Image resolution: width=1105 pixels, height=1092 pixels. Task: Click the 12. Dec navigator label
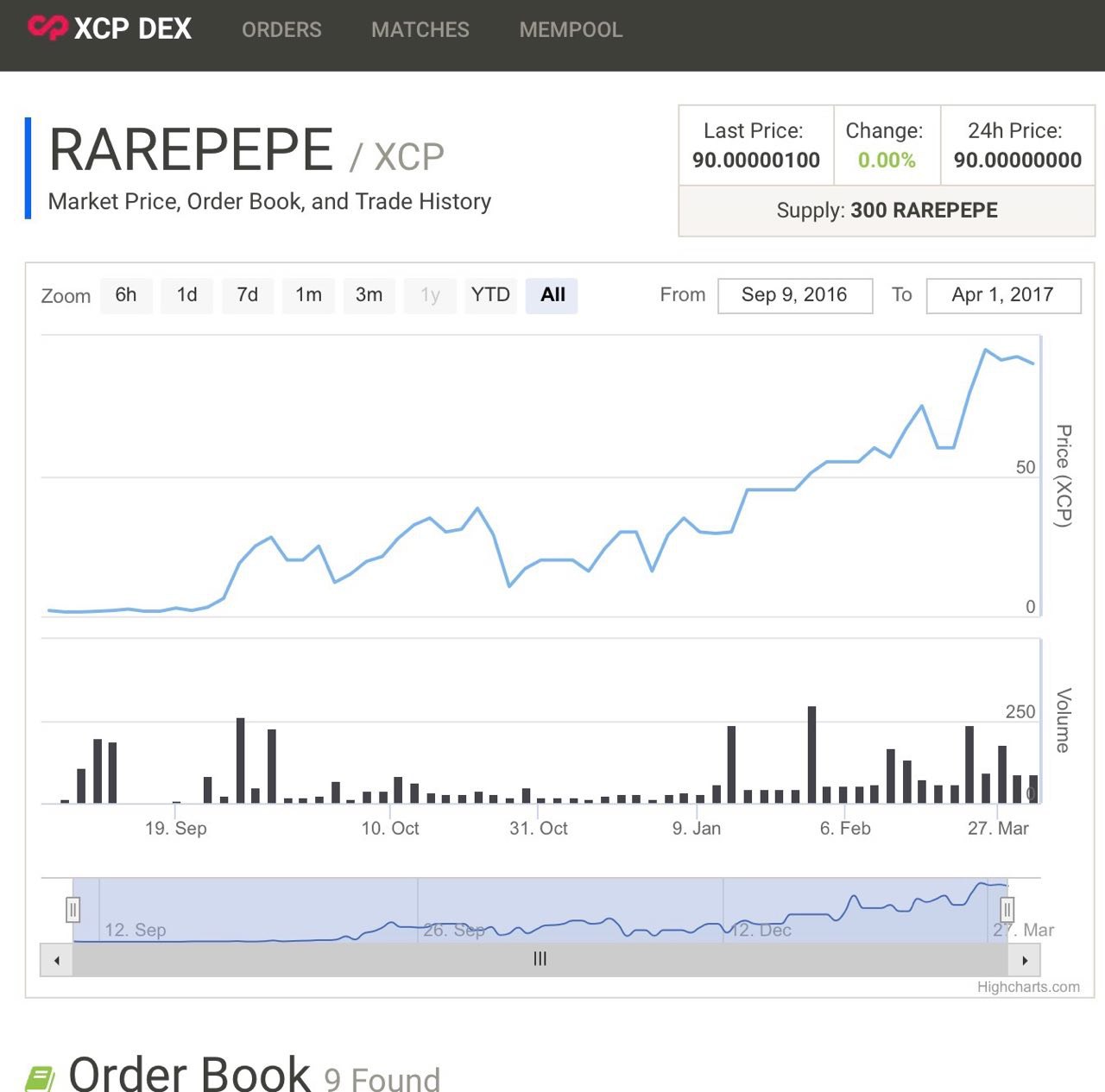(x=761, y=930)
